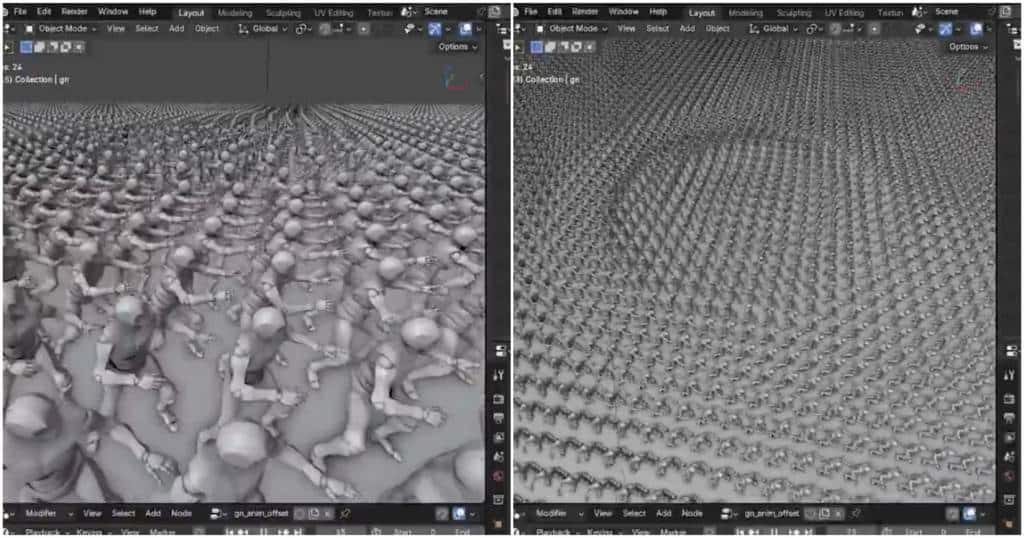Open World properties tab in left window

tap(499, 477)
